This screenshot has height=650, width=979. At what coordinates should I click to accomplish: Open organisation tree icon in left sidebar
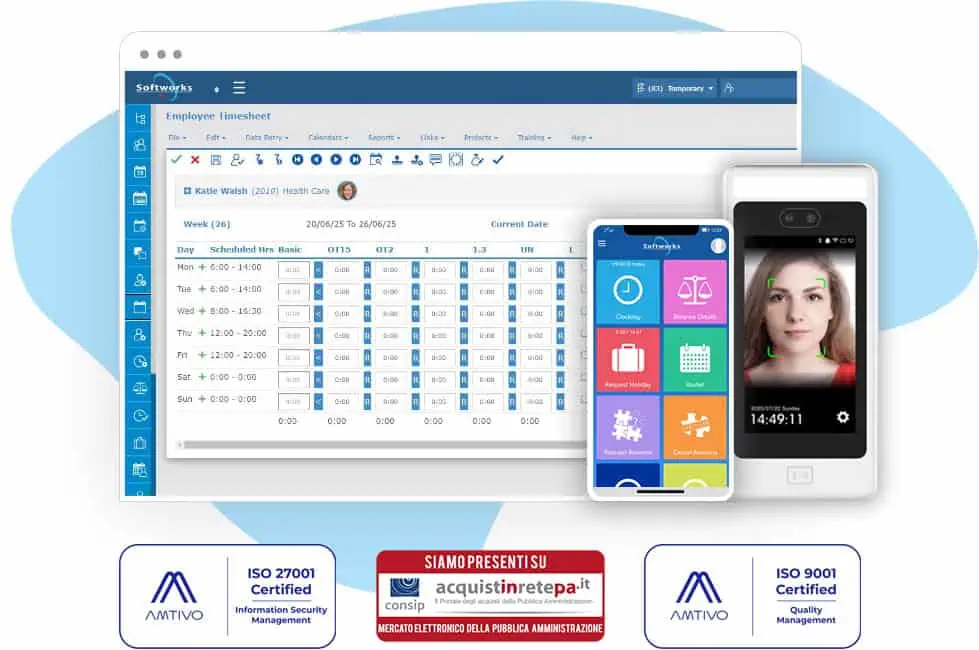point(140,118)
